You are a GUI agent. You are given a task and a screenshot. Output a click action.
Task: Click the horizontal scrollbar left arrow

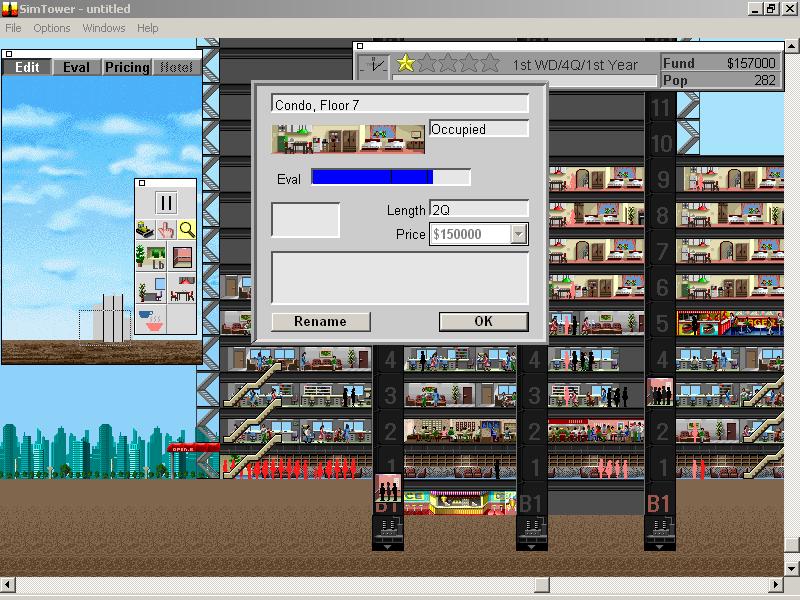point(9,584)
